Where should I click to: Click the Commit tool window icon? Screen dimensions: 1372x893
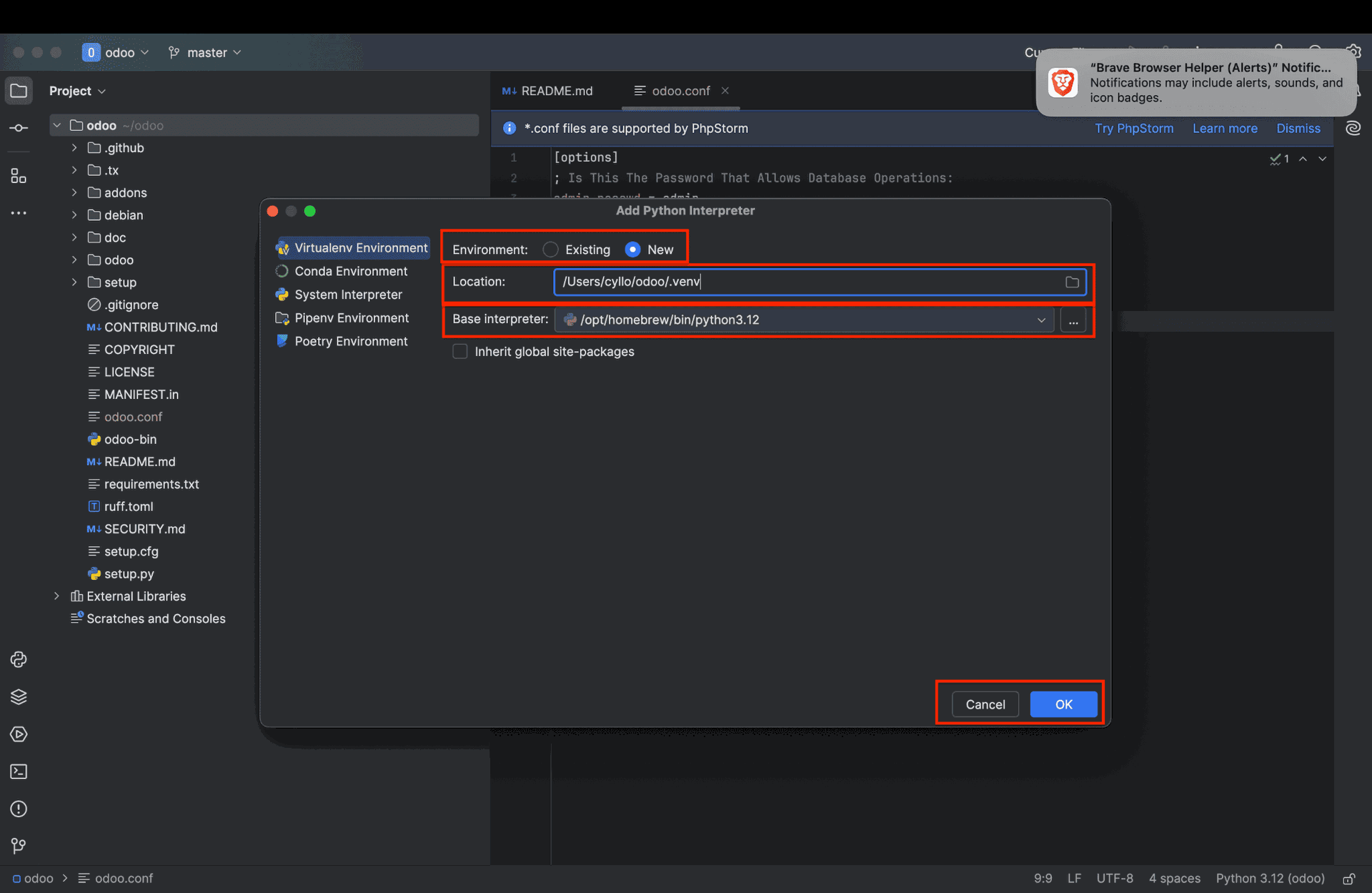pos(19,128)
